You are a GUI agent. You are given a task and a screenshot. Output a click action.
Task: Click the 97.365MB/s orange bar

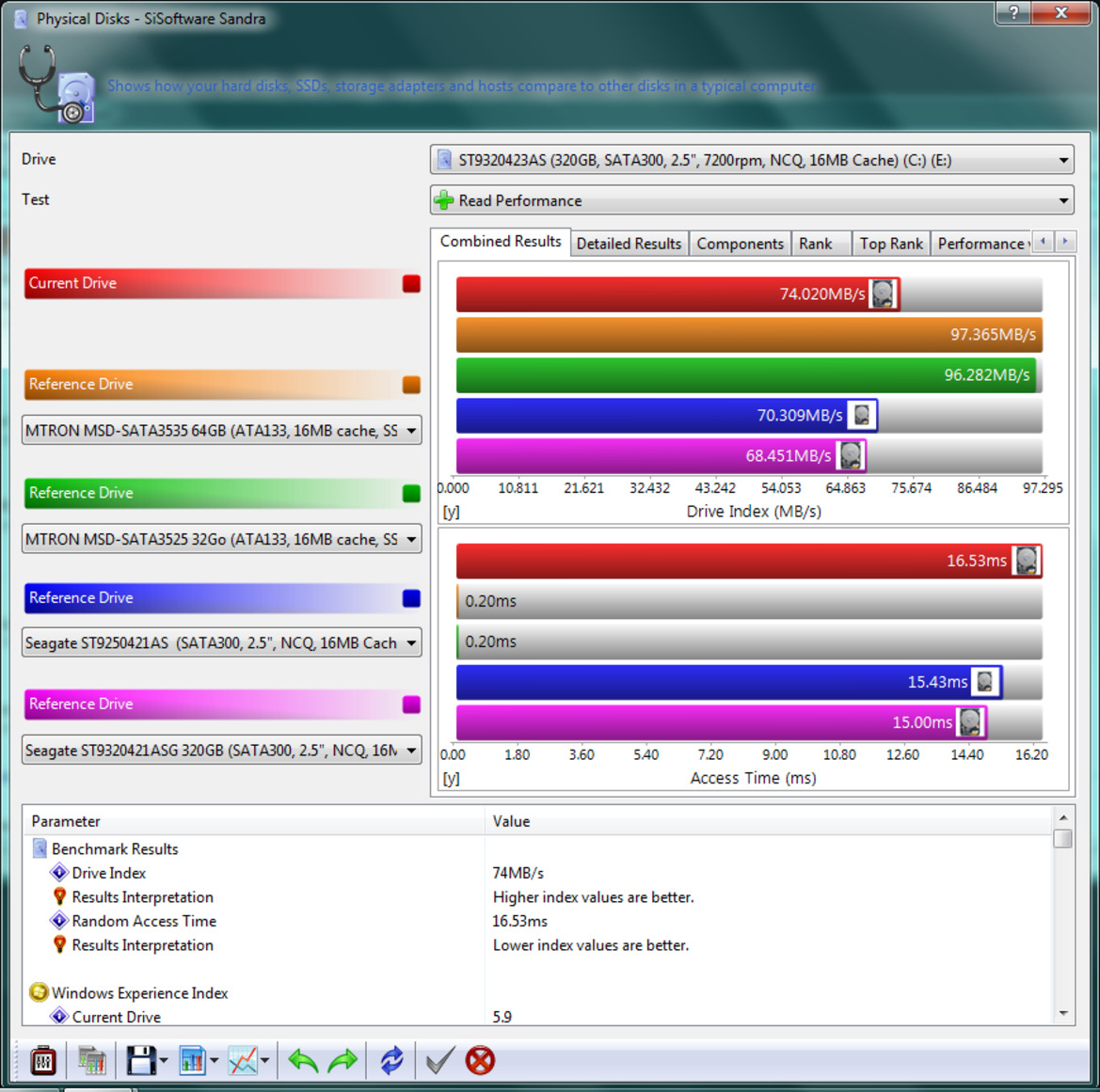coord(748,335)
